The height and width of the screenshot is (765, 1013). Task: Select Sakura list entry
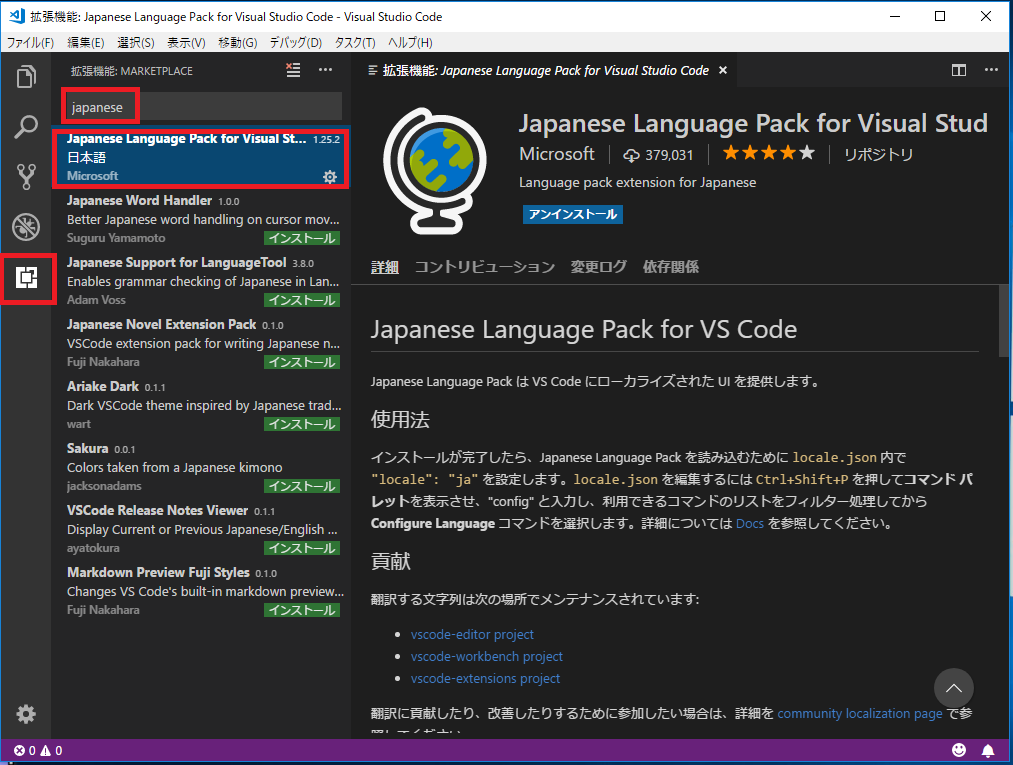point(202,468)
